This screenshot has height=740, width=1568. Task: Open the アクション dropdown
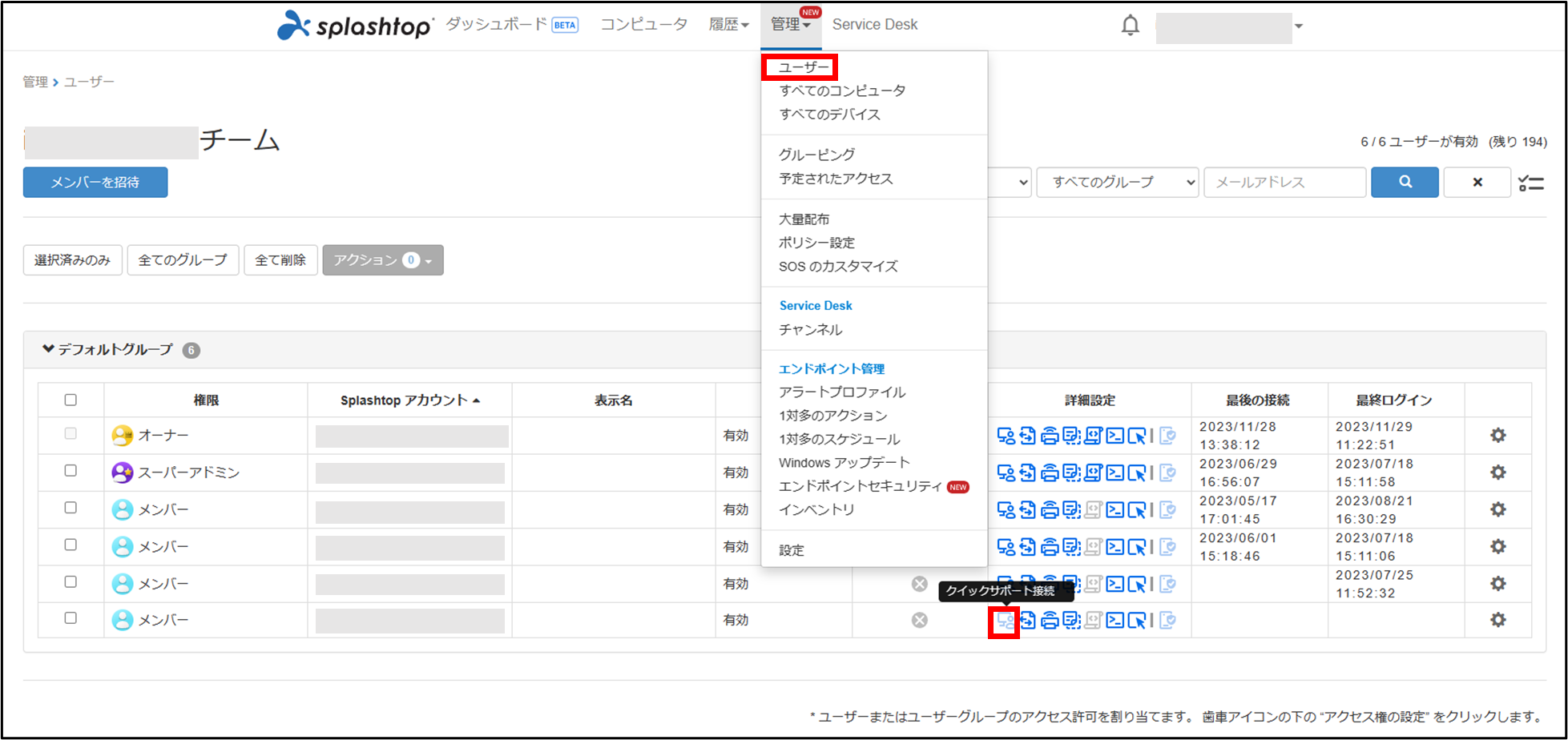382,259
